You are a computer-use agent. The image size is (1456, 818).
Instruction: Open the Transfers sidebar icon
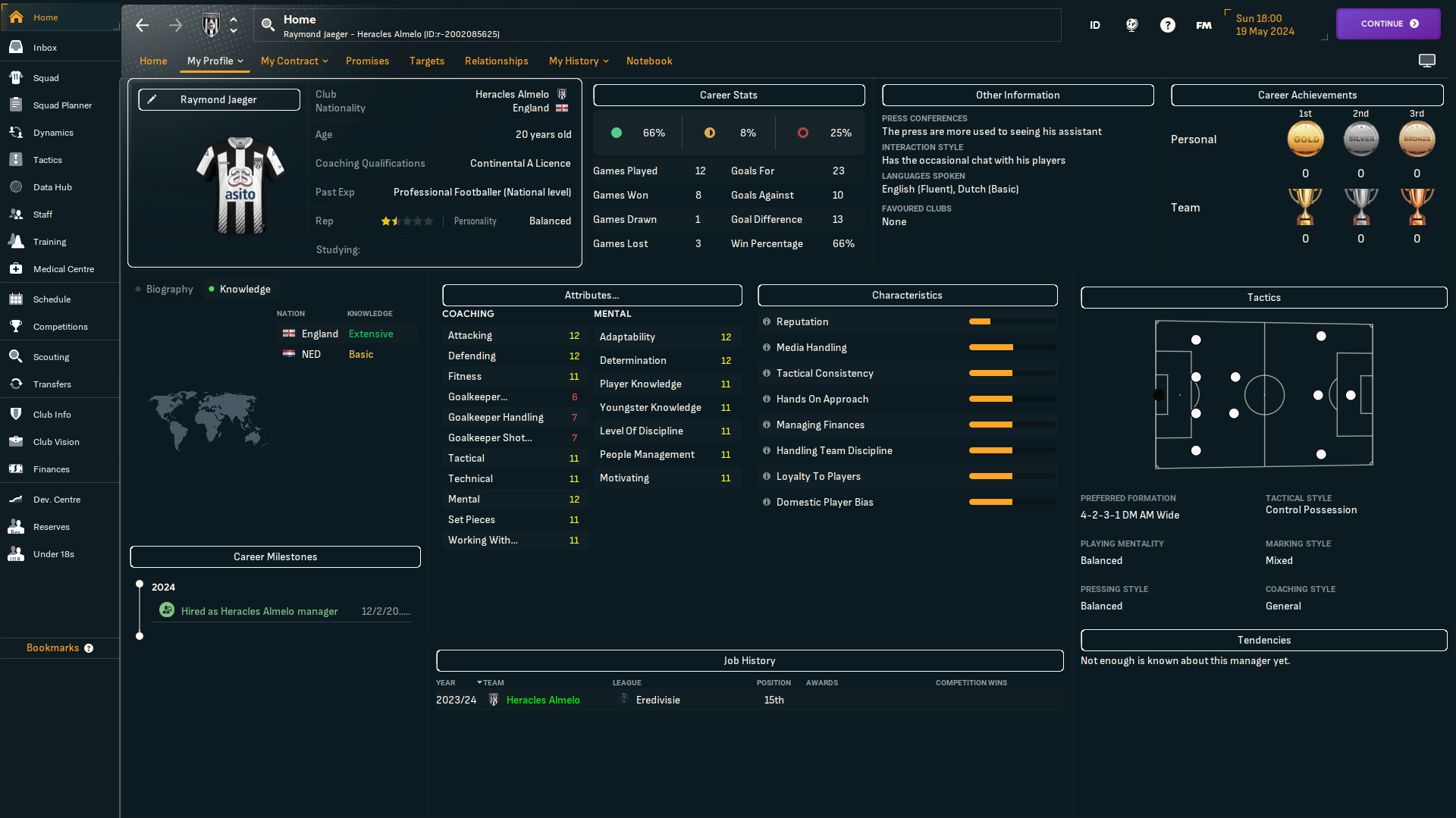[16, 384]
